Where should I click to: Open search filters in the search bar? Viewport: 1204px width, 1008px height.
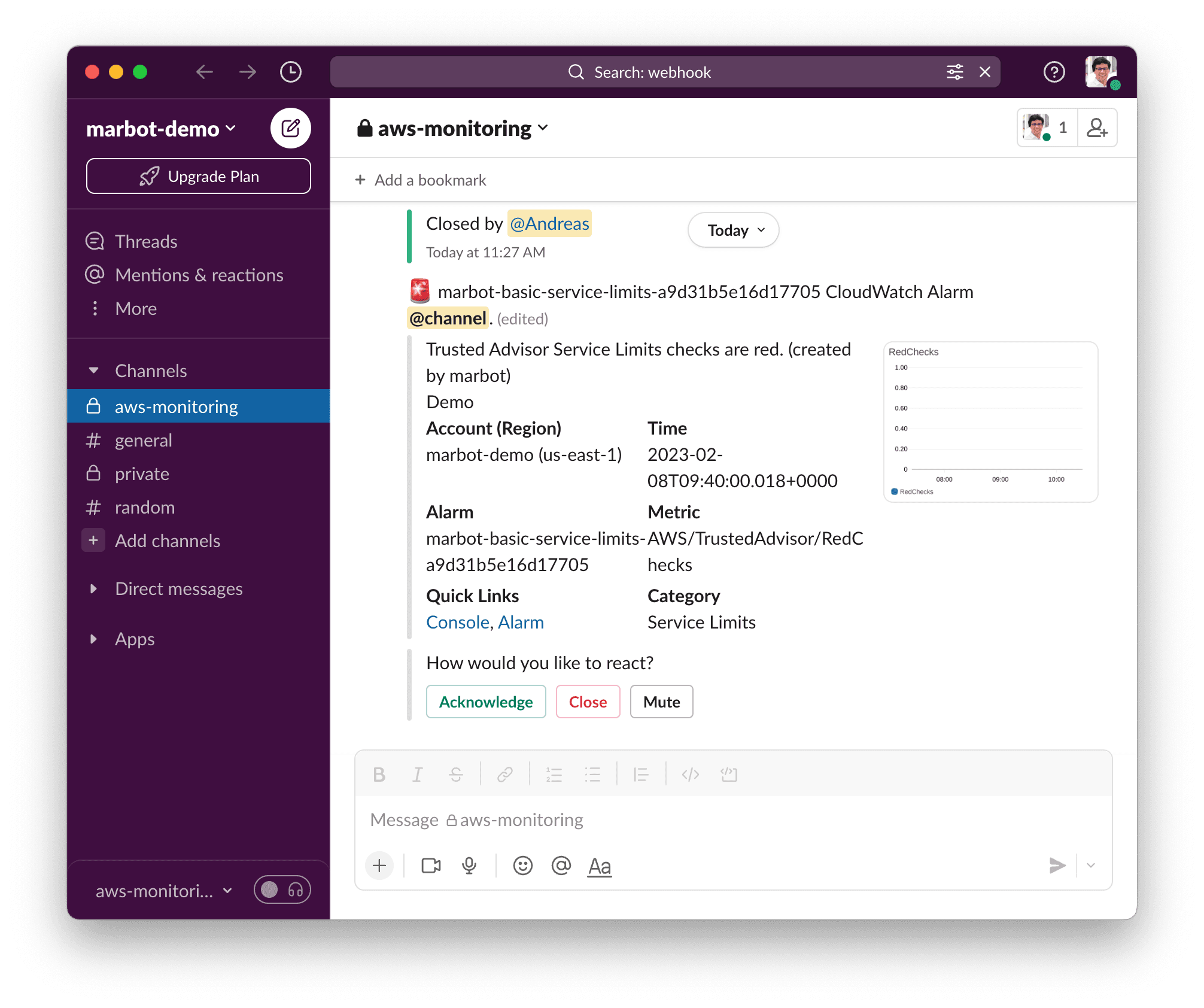[955, 72]
